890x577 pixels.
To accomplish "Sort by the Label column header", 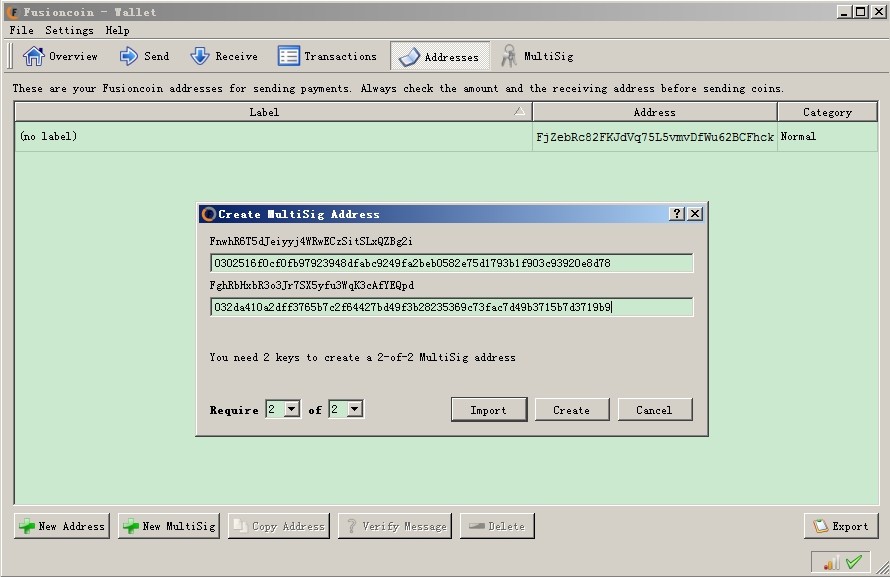I will 273,112.
